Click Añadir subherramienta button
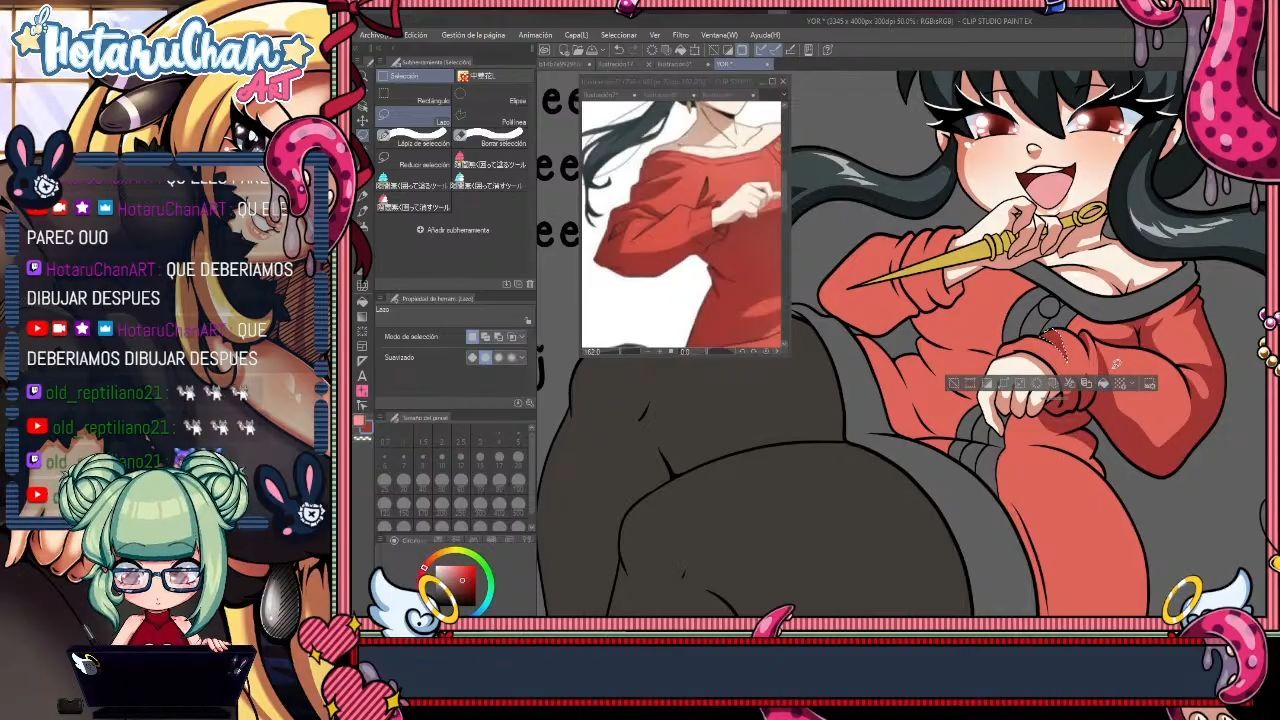Image resolution: width=1280 pixels, height=720 pixels. click(x=453, y=230)
